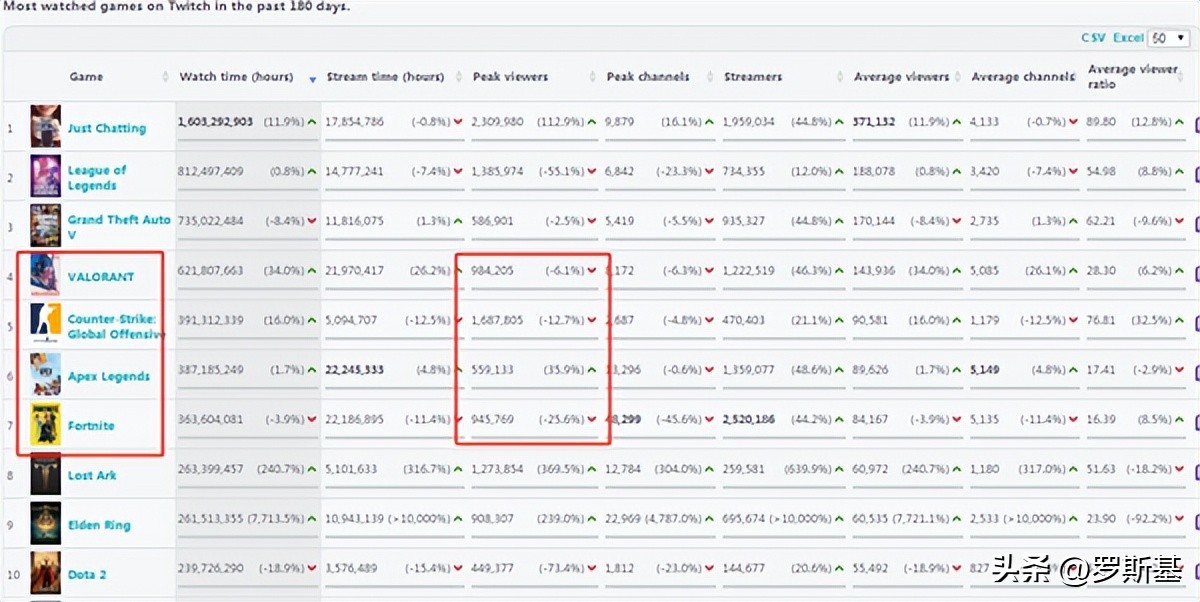Screen dimensions: 1200x602
Task: Export the table via Excel link
Action: click(1128, 38)
